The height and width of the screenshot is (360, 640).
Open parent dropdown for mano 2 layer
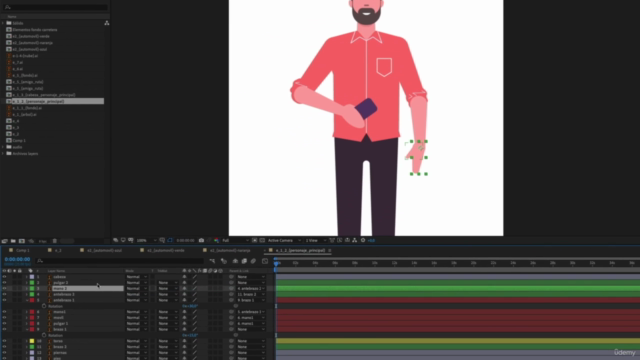pos(251,288)
